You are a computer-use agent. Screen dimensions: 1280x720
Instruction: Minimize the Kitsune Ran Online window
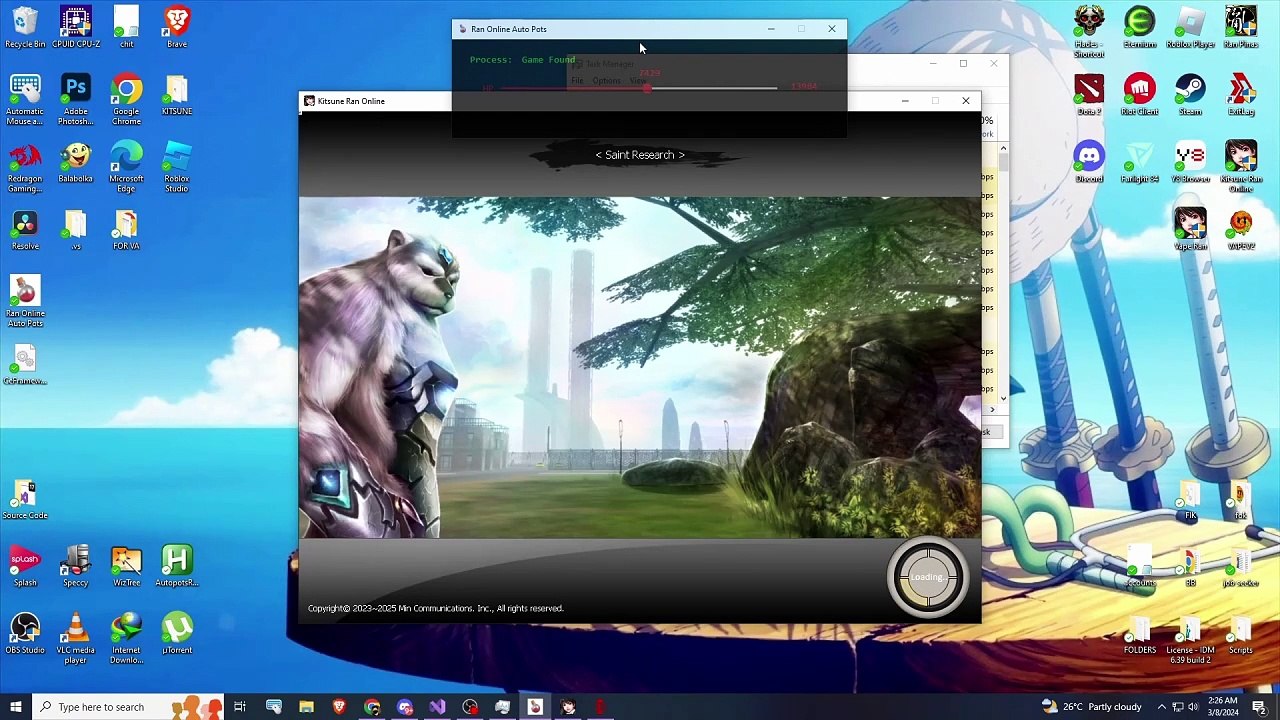point(905,101)
